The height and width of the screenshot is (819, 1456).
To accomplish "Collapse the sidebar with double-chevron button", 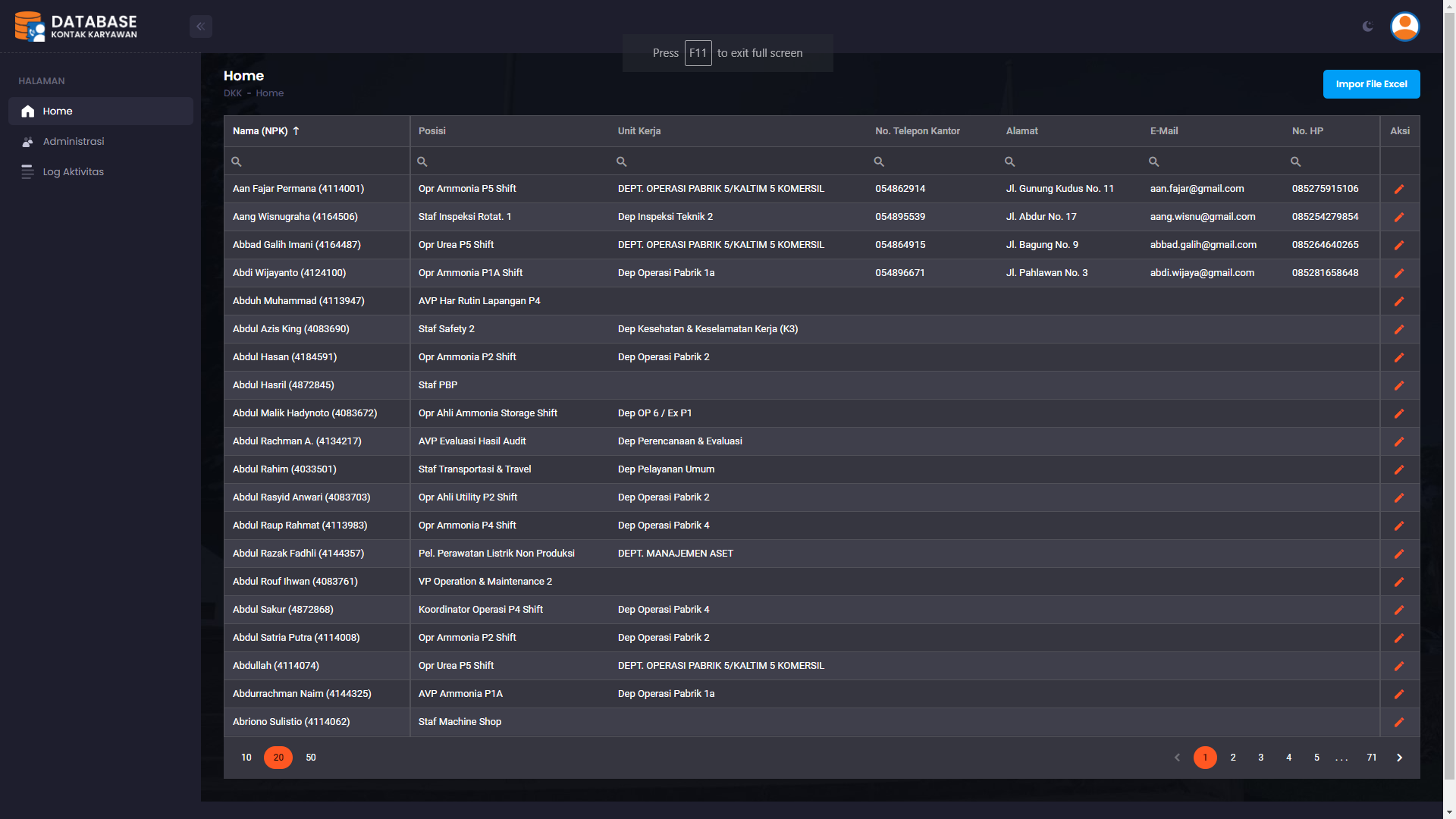I will point(201,27).
